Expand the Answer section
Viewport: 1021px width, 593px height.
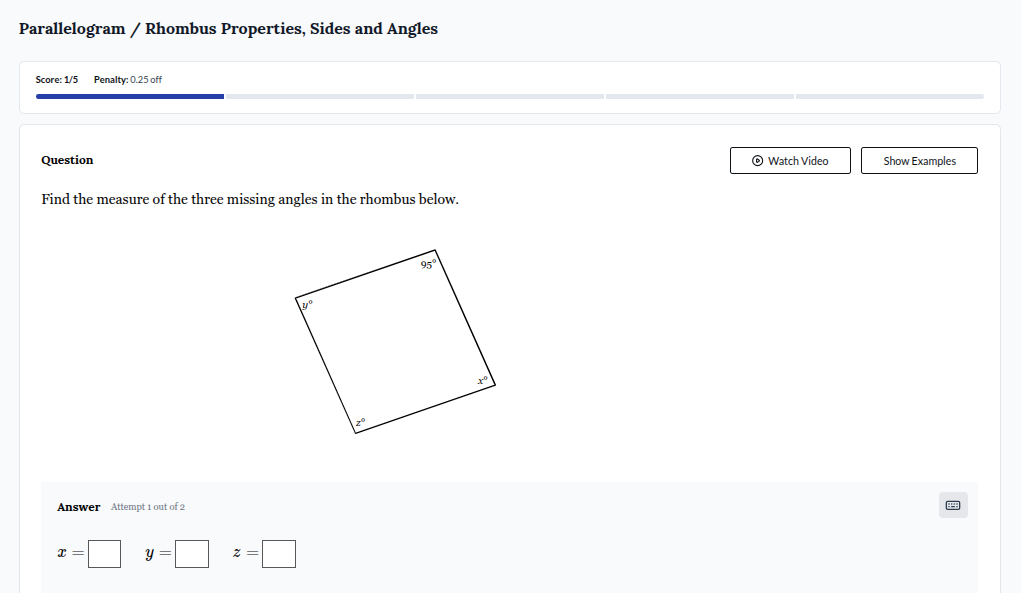[79, 507]
